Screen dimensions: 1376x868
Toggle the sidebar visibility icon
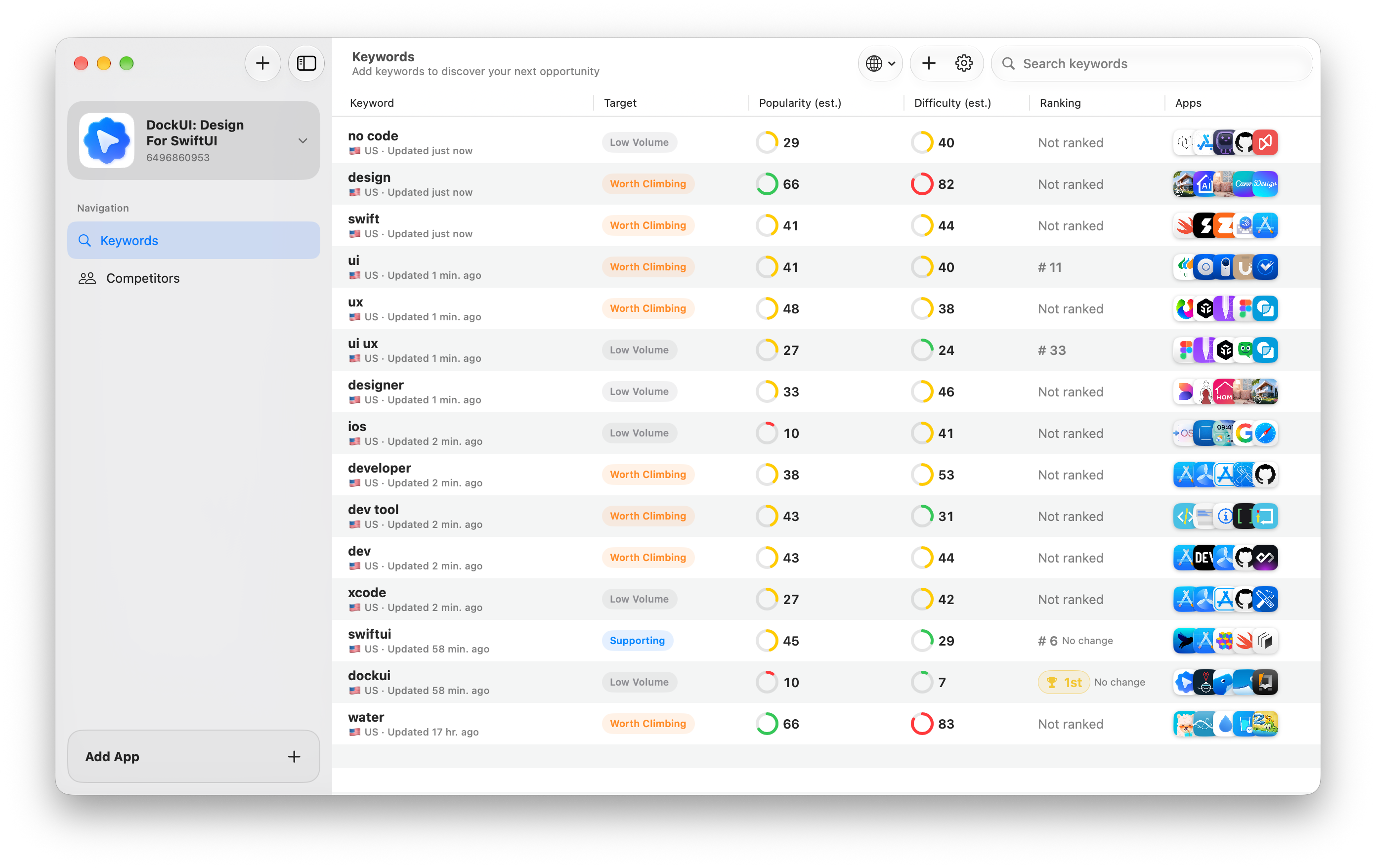(306, 63)
